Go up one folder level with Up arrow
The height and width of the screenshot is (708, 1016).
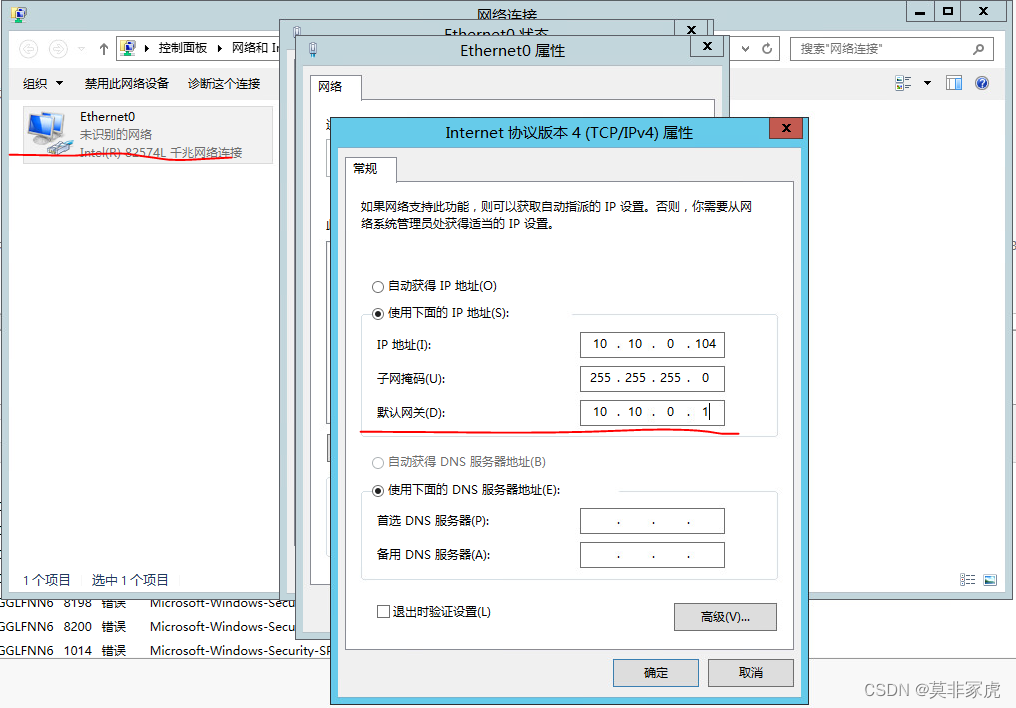104,49
